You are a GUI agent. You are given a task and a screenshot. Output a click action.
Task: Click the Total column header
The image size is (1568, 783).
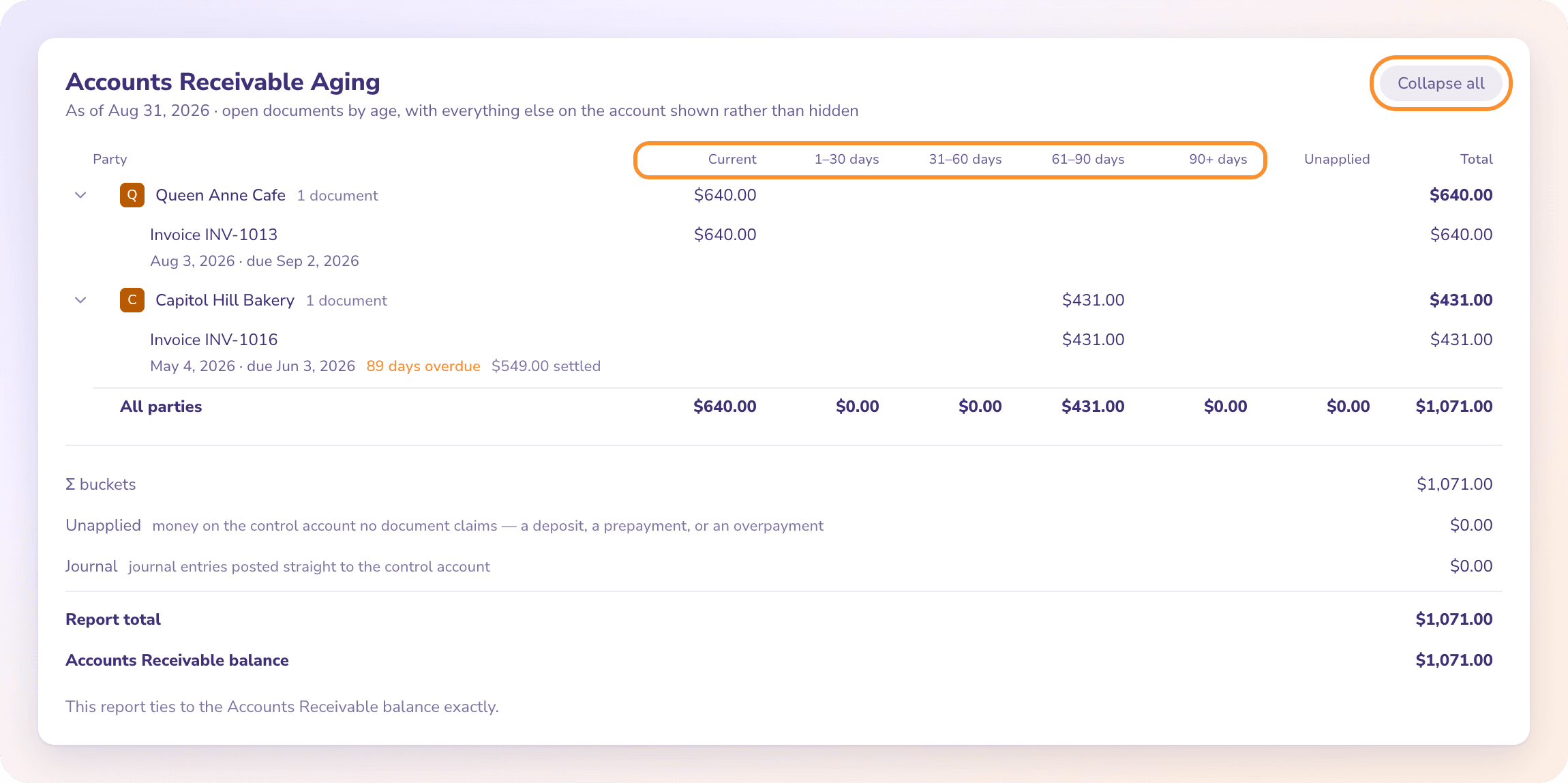pos(1477,159)
